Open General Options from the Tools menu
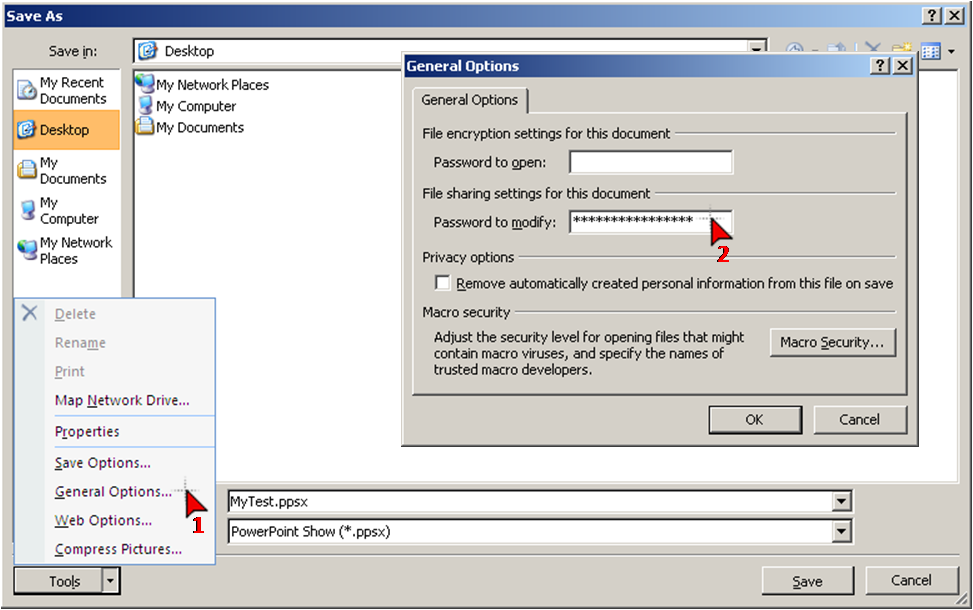This screenshot has height=610, width=973. [115, 491]
